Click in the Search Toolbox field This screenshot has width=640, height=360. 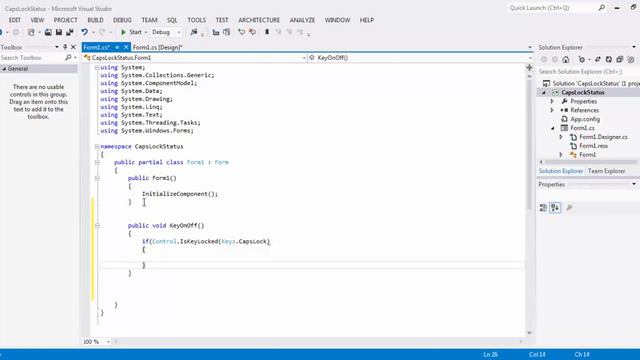[x=32, y=58]
